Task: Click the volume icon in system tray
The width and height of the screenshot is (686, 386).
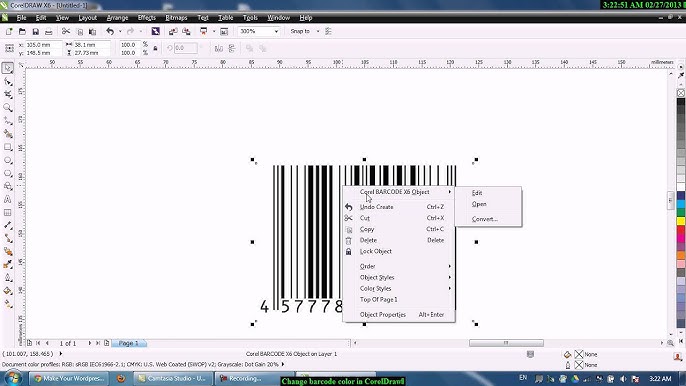Action: pyautogui.click(x=623, y=379)
